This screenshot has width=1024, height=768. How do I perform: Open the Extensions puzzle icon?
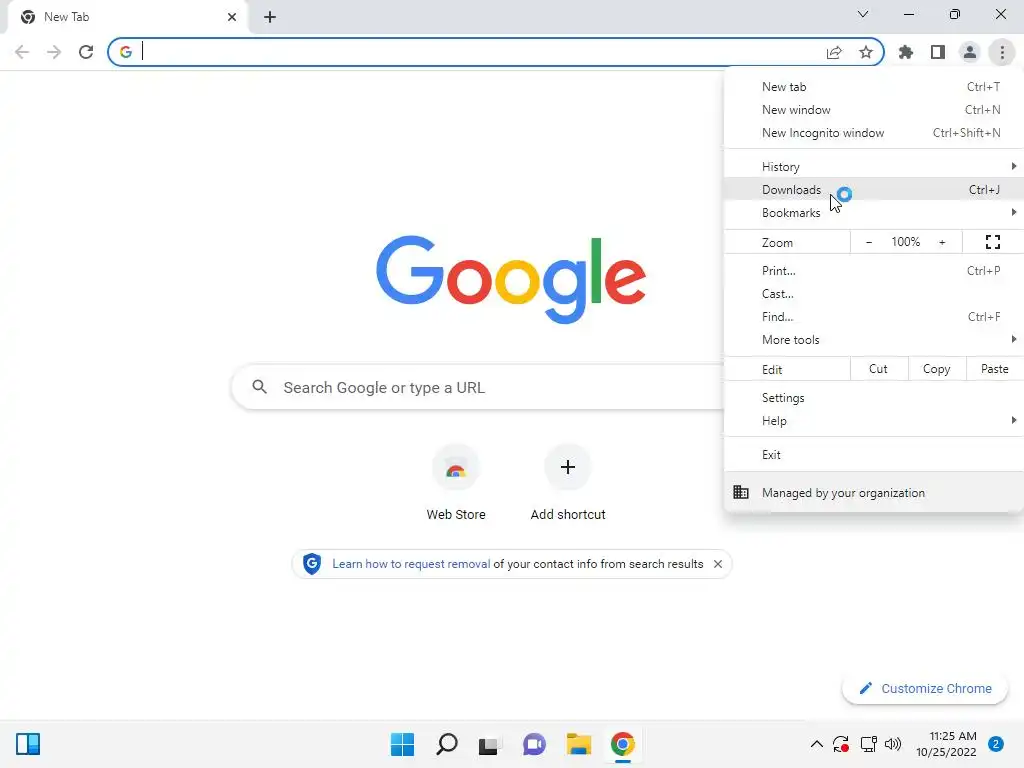(x=906, y=52)
